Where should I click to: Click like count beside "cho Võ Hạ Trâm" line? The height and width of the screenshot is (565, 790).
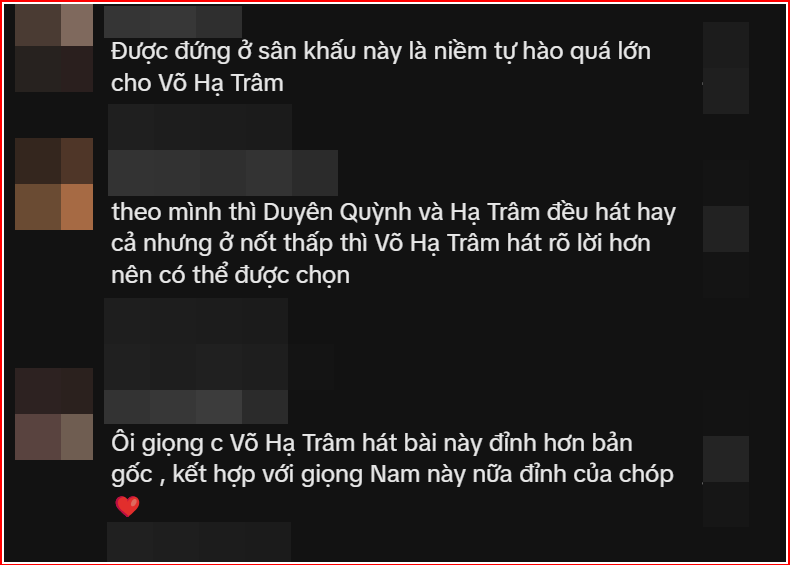point(726,91)
